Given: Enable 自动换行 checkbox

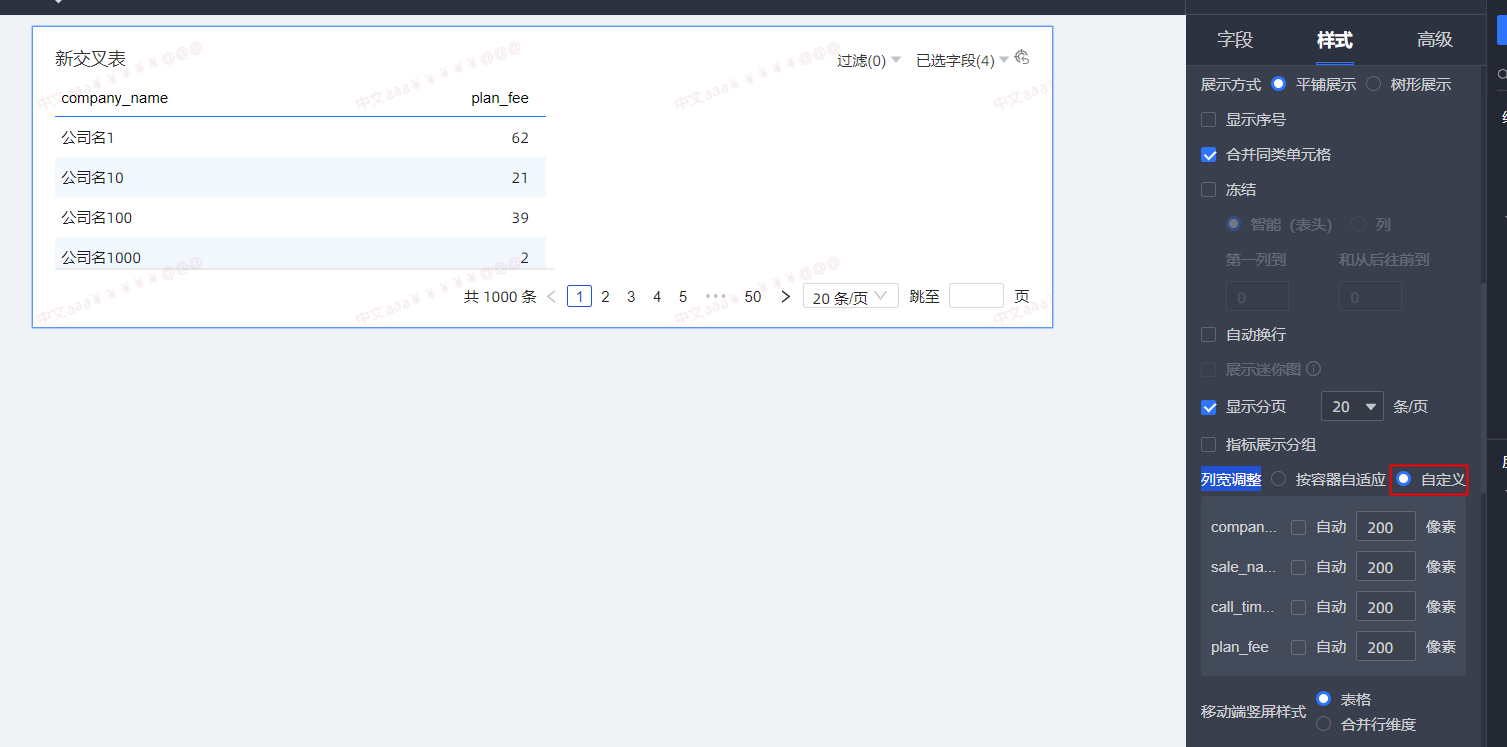Looking at the screenshot, I should [x=1209, y=335].
